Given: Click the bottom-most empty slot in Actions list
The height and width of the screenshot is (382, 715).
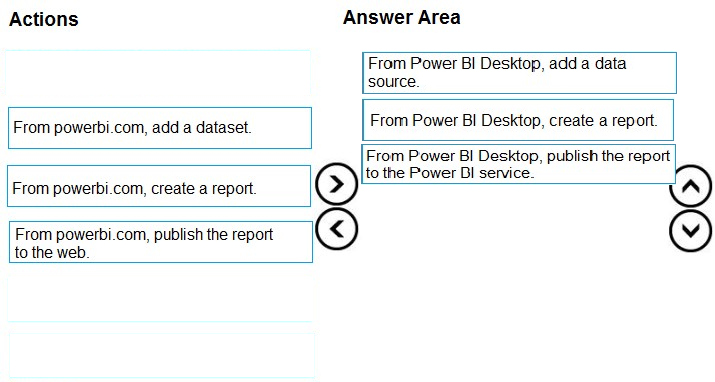Looking at the screenshot, I should pyautogui.click(x=162, y=355).
